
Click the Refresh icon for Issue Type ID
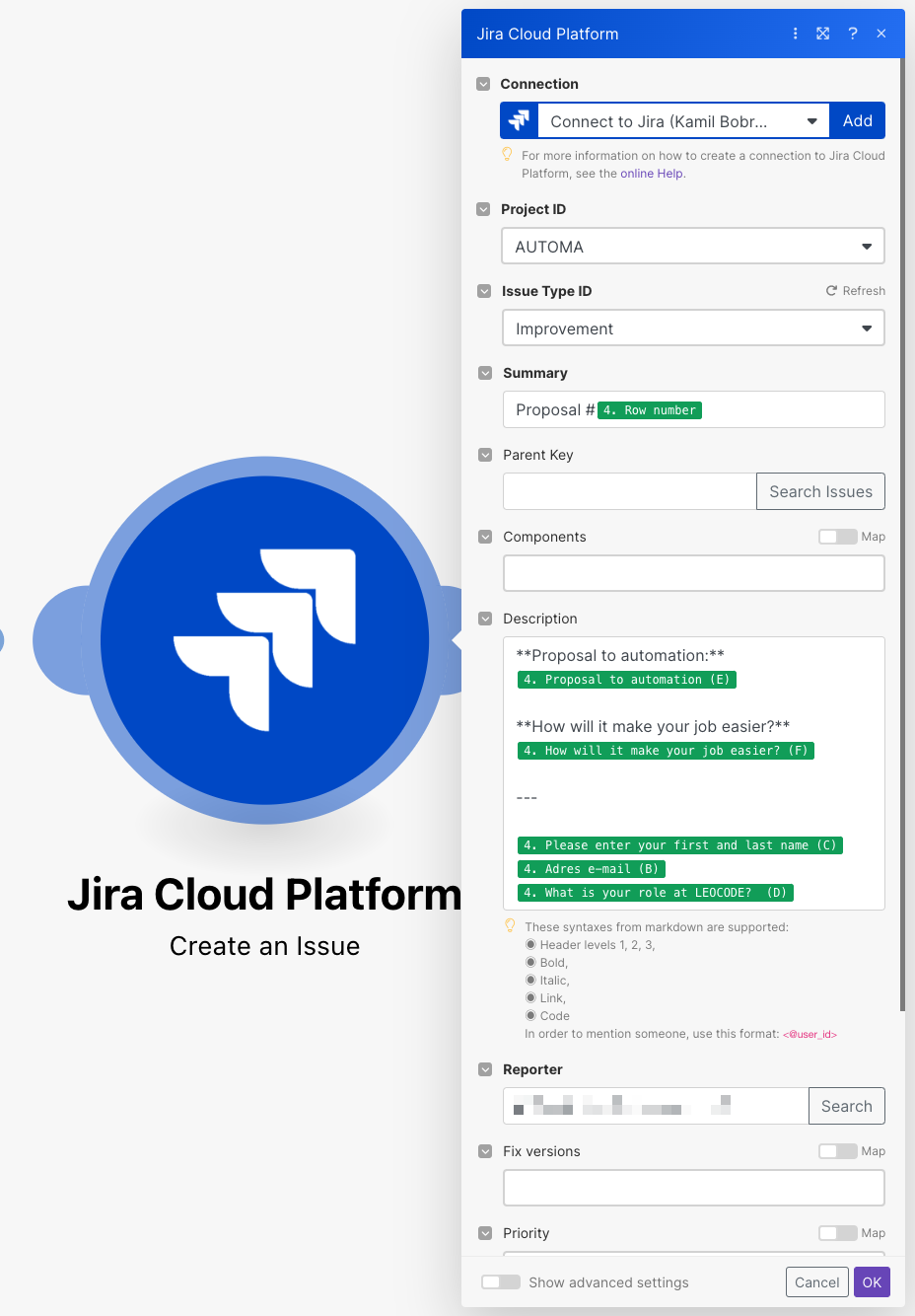(x=831, y=291)
